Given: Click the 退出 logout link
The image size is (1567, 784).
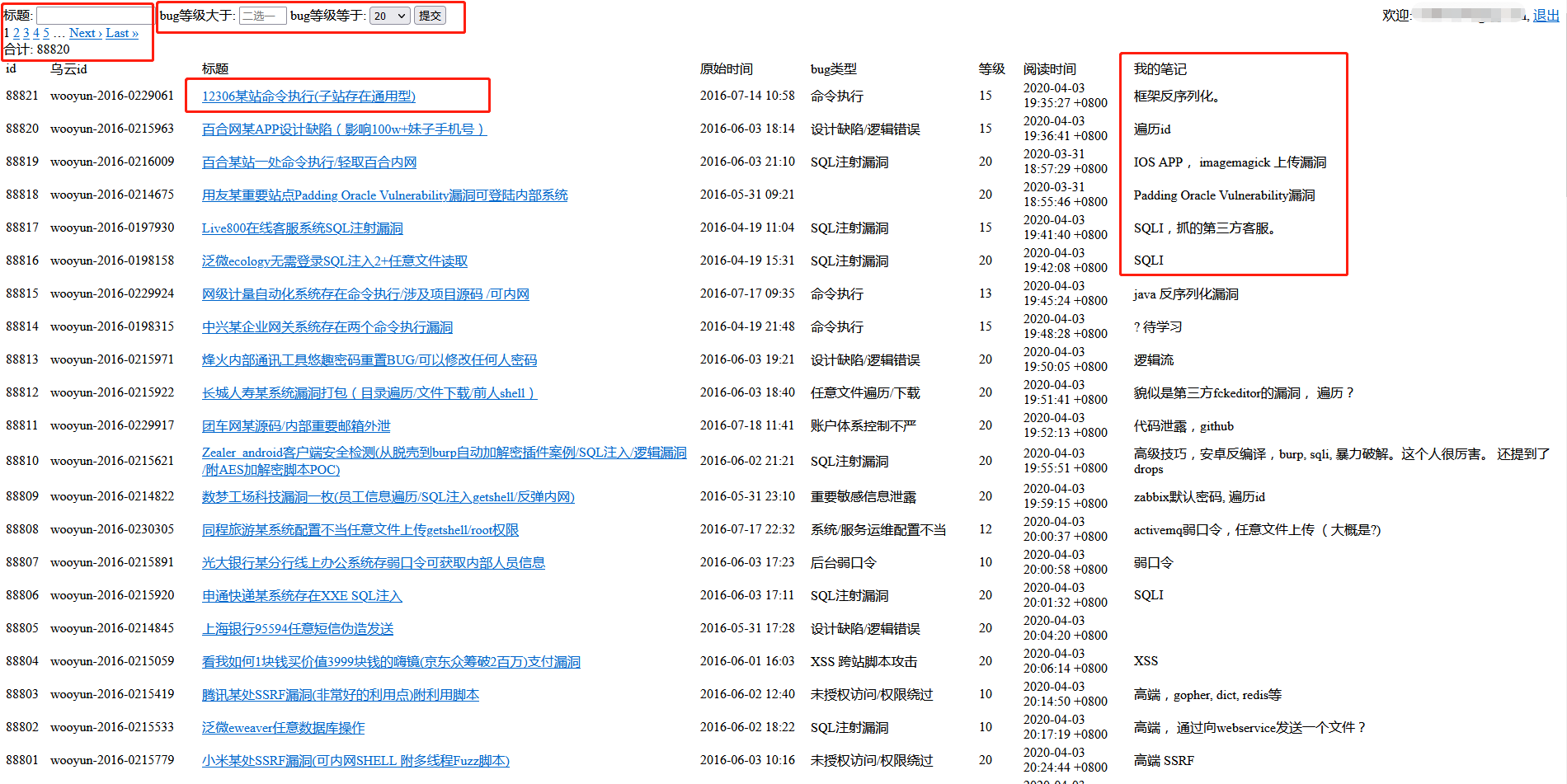Looking at the screenshot, I should pyautogui.click(x=1546, y=16).
